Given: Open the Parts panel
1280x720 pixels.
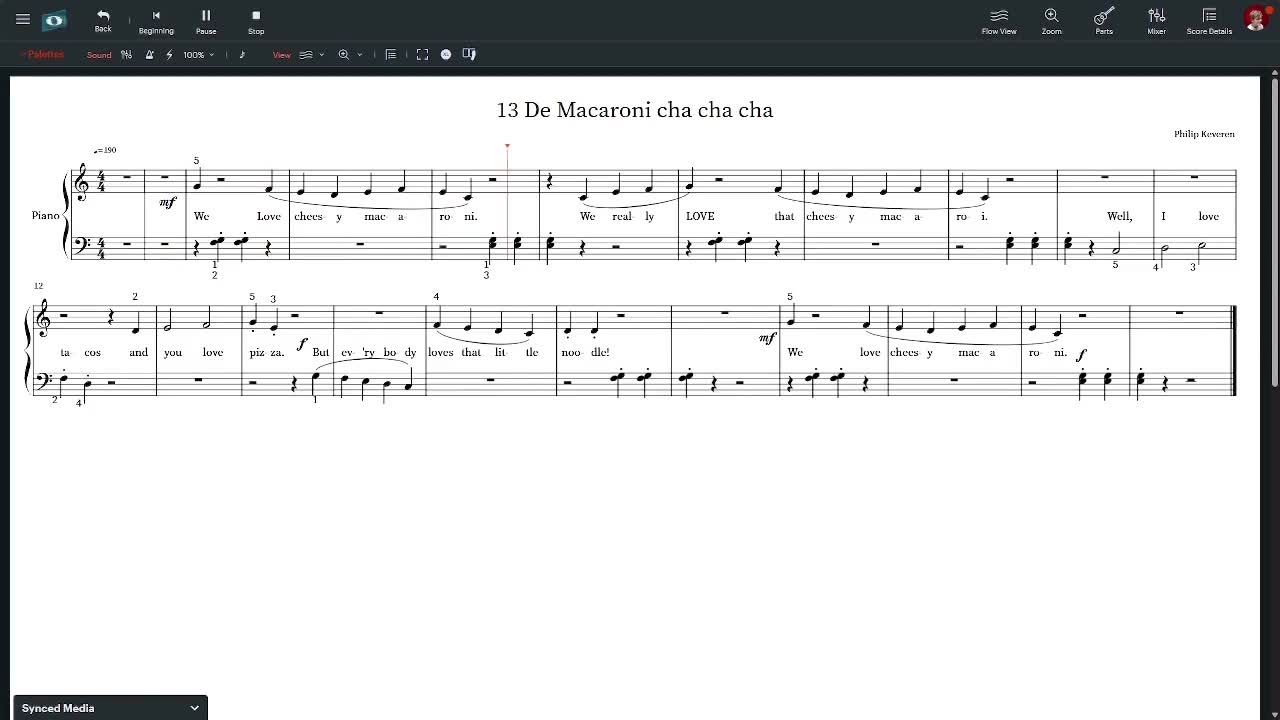Looking at the screenshot, I should click(x=1104, y=20).
